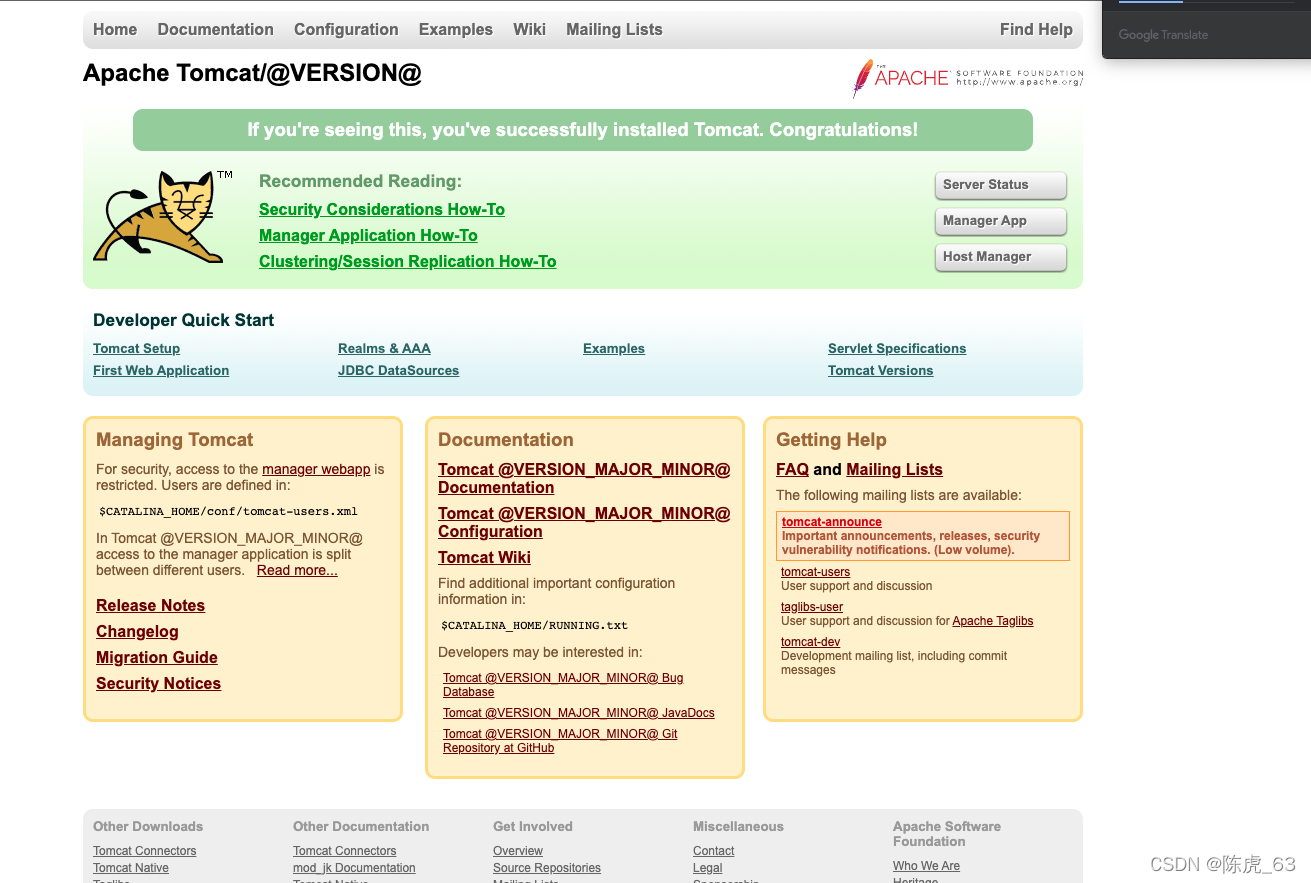This screenshot has width=1311, height=883.
Task: Open the Tomcat JavaDocs link
Action: (x=579, y=713)
